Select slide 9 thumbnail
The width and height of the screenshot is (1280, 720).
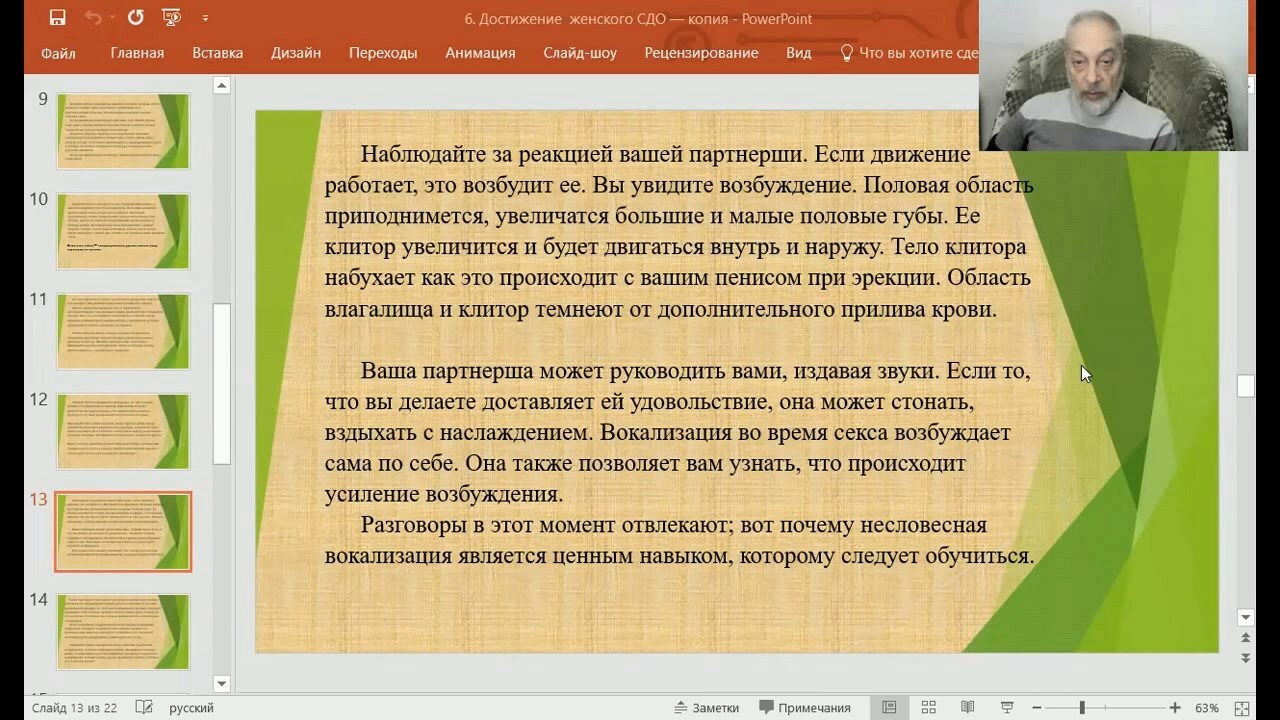123,131
